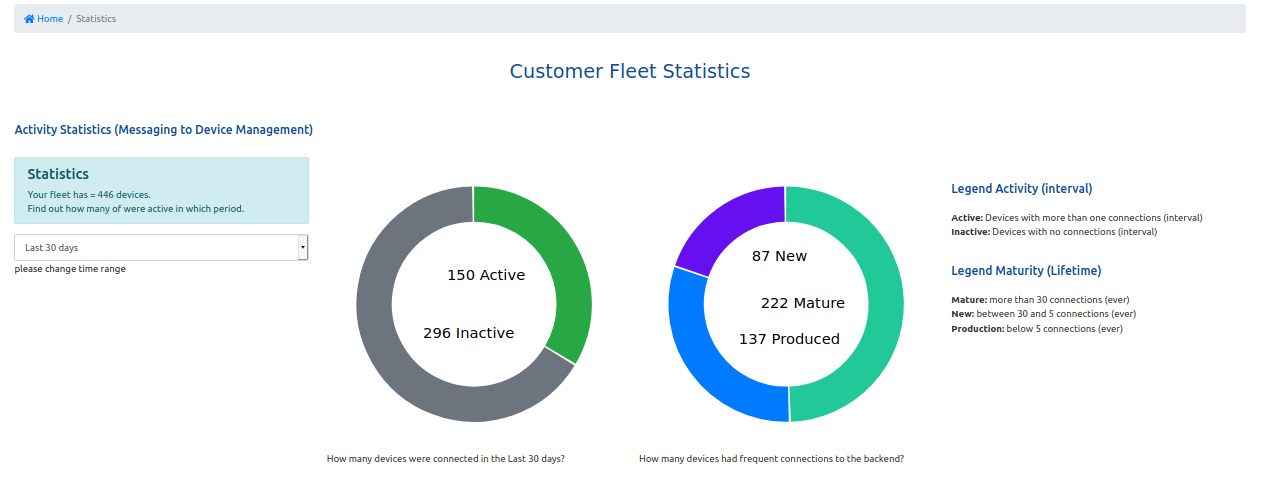Viewport: 1262px width, 490px height.
Task: Click the arrow on the time range selector
Action: [303, 247]
